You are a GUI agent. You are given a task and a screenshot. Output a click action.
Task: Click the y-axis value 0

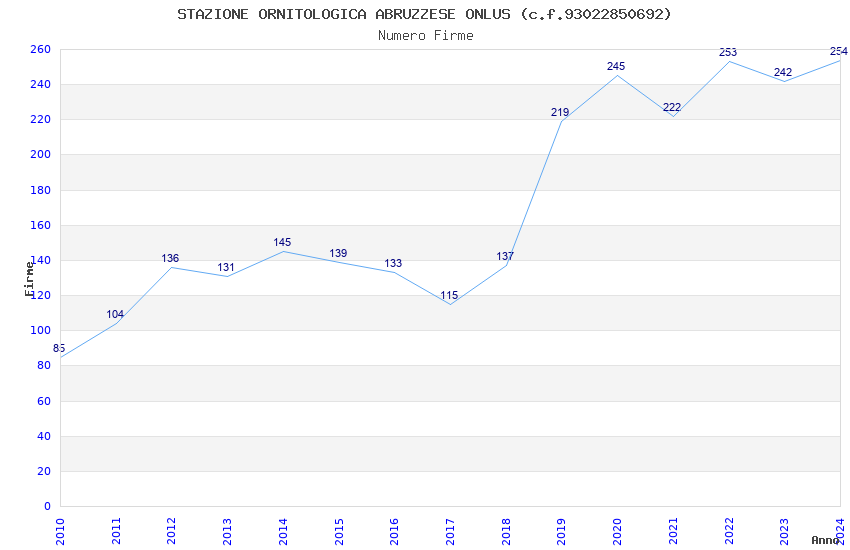pos(48,507)
